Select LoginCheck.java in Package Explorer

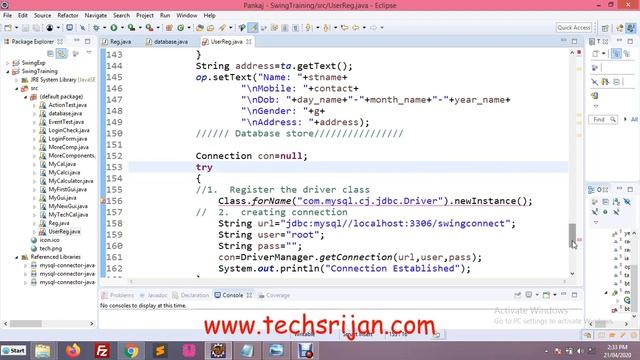69,130
